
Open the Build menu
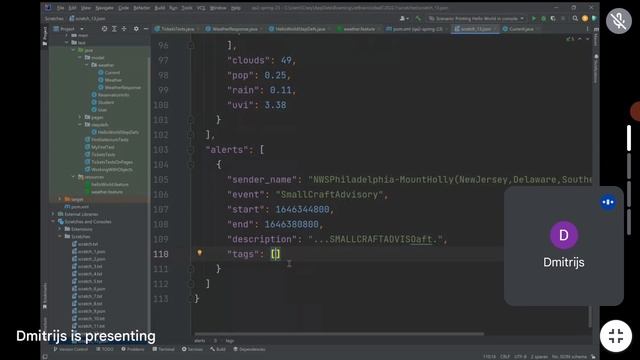click(160, 8)
